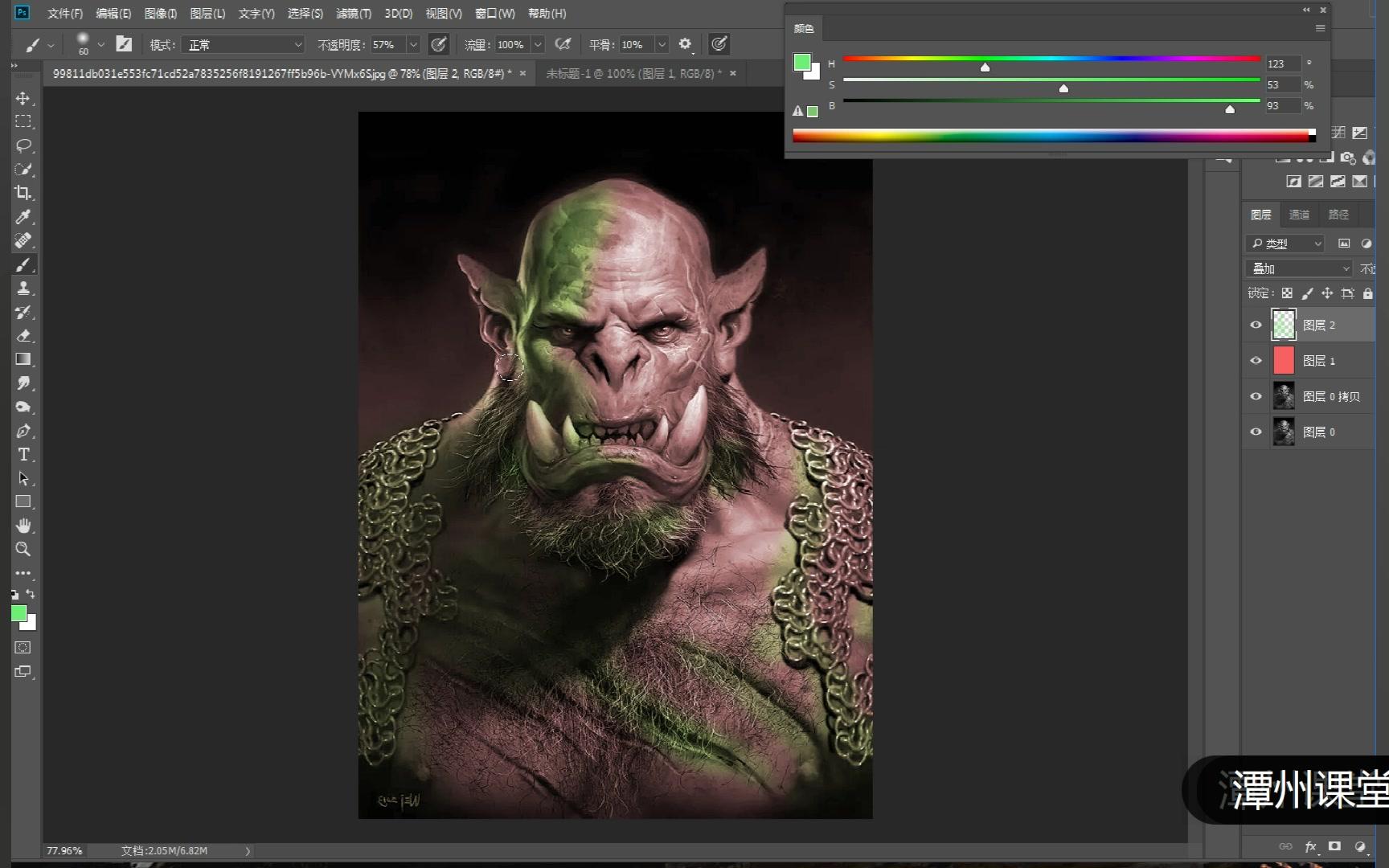This screenshot has width=1389, height=868.
Task: Open smoothing options gear
Action: point(685,44)
